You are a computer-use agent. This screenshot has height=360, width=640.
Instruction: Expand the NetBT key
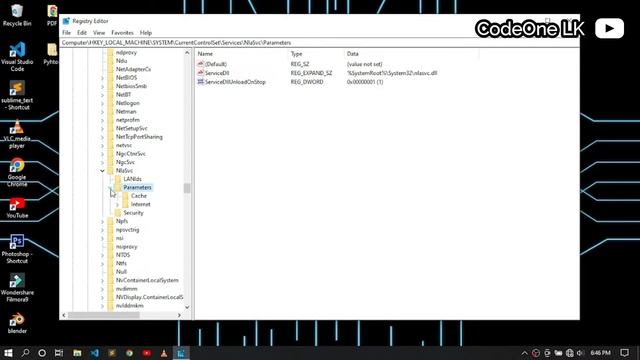click(x=102, y=95)
